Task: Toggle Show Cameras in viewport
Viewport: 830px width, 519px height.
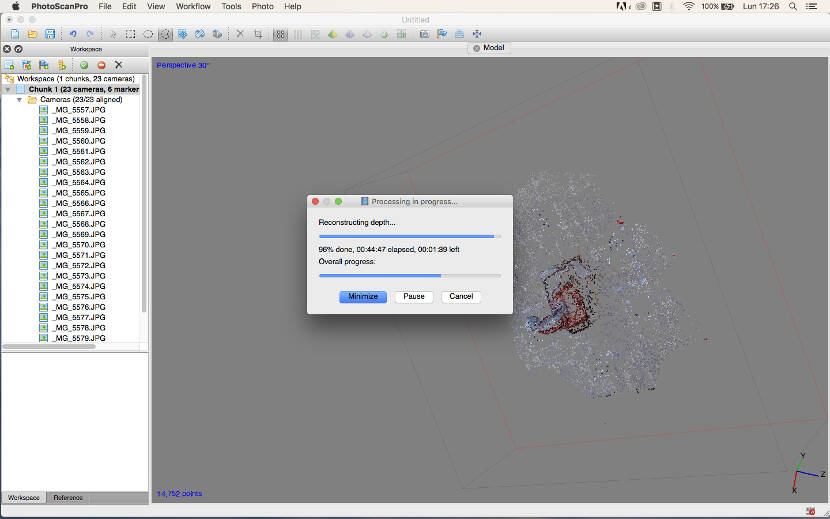Action: [x=425, y=34]
